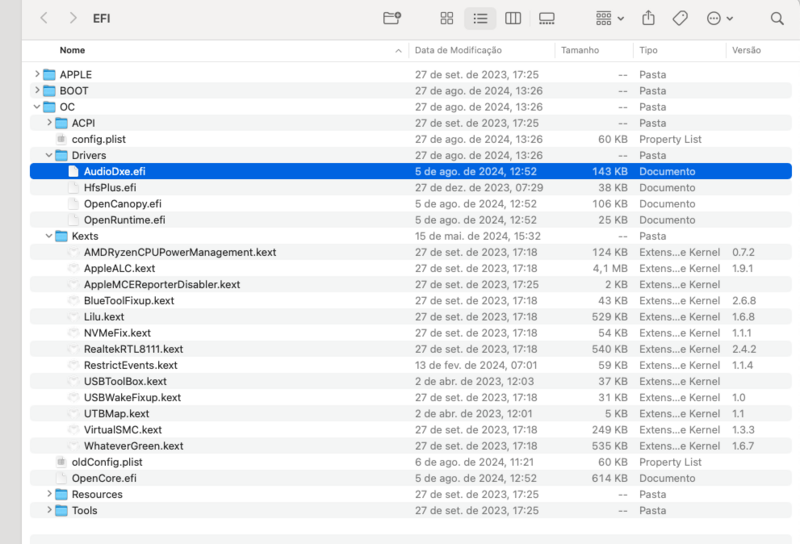Image resolution: width=800 pixels, height=544 pixels.
Task: Switch to list view
Action: (x=480, y=18)
